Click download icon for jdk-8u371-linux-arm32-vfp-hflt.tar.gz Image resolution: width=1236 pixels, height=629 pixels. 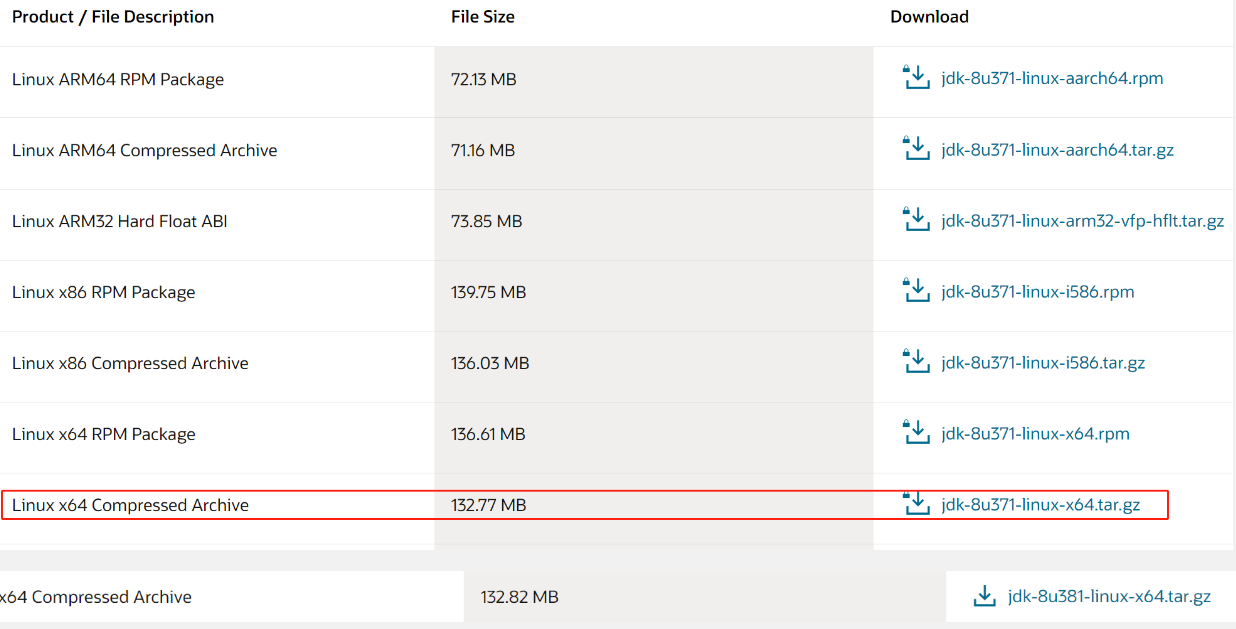[x=916, y=219]
